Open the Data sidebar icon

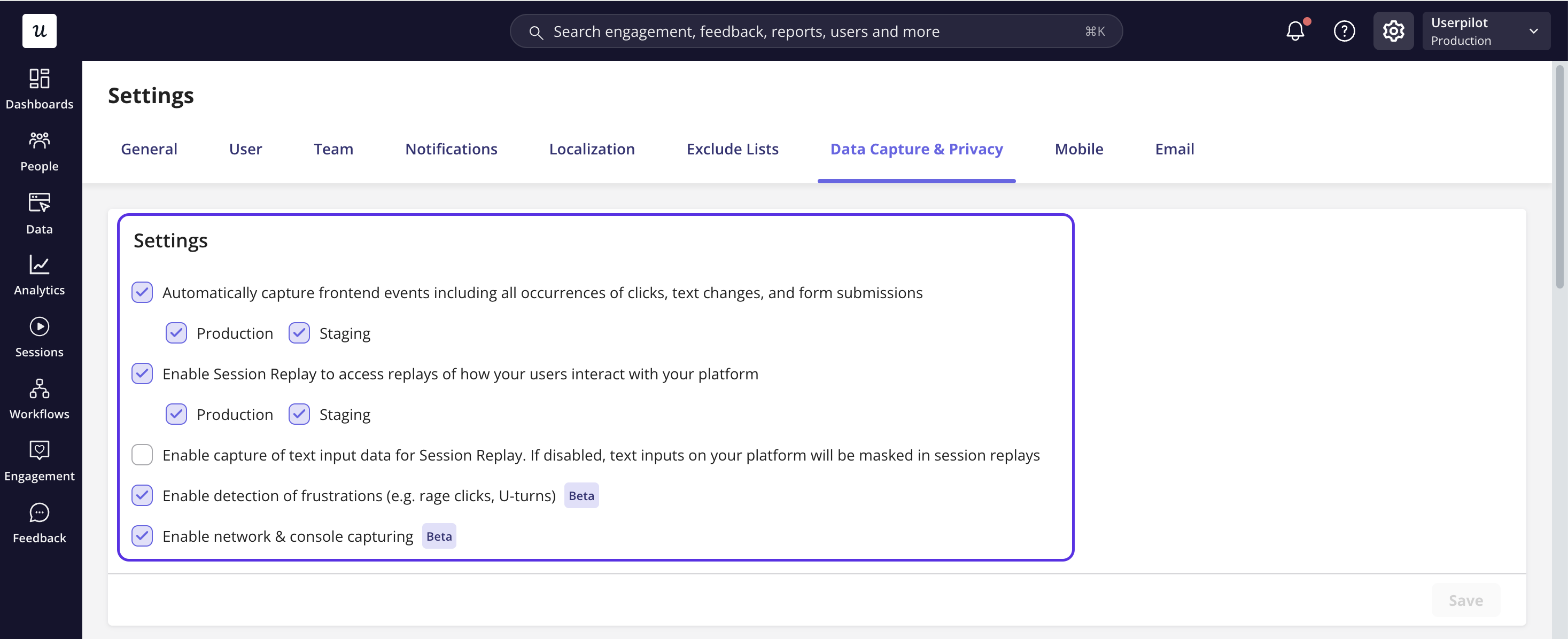[40, 202]
